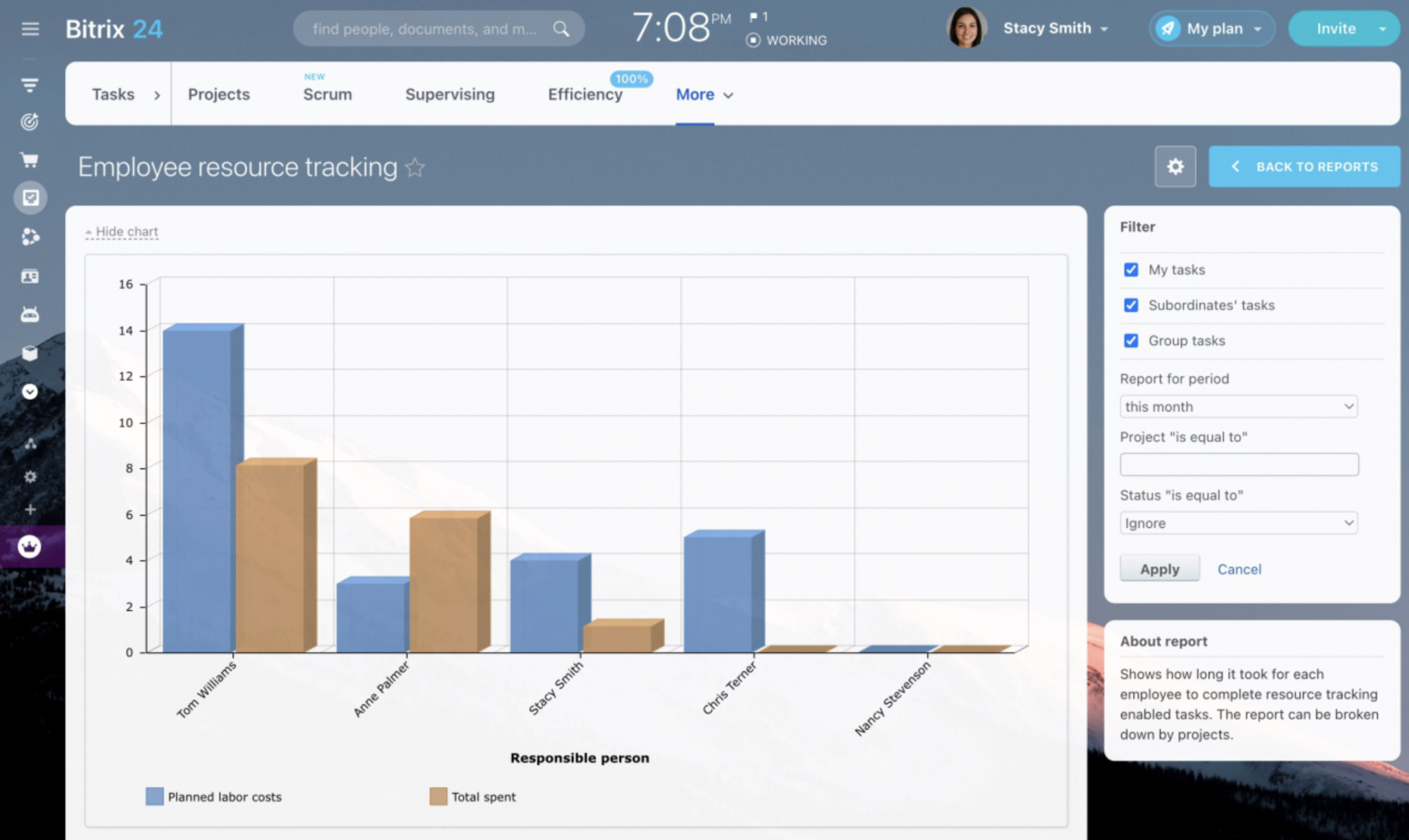Click Back to Reports
The height and width of the screenshot is (840, 1409).
coord(1304,167)
